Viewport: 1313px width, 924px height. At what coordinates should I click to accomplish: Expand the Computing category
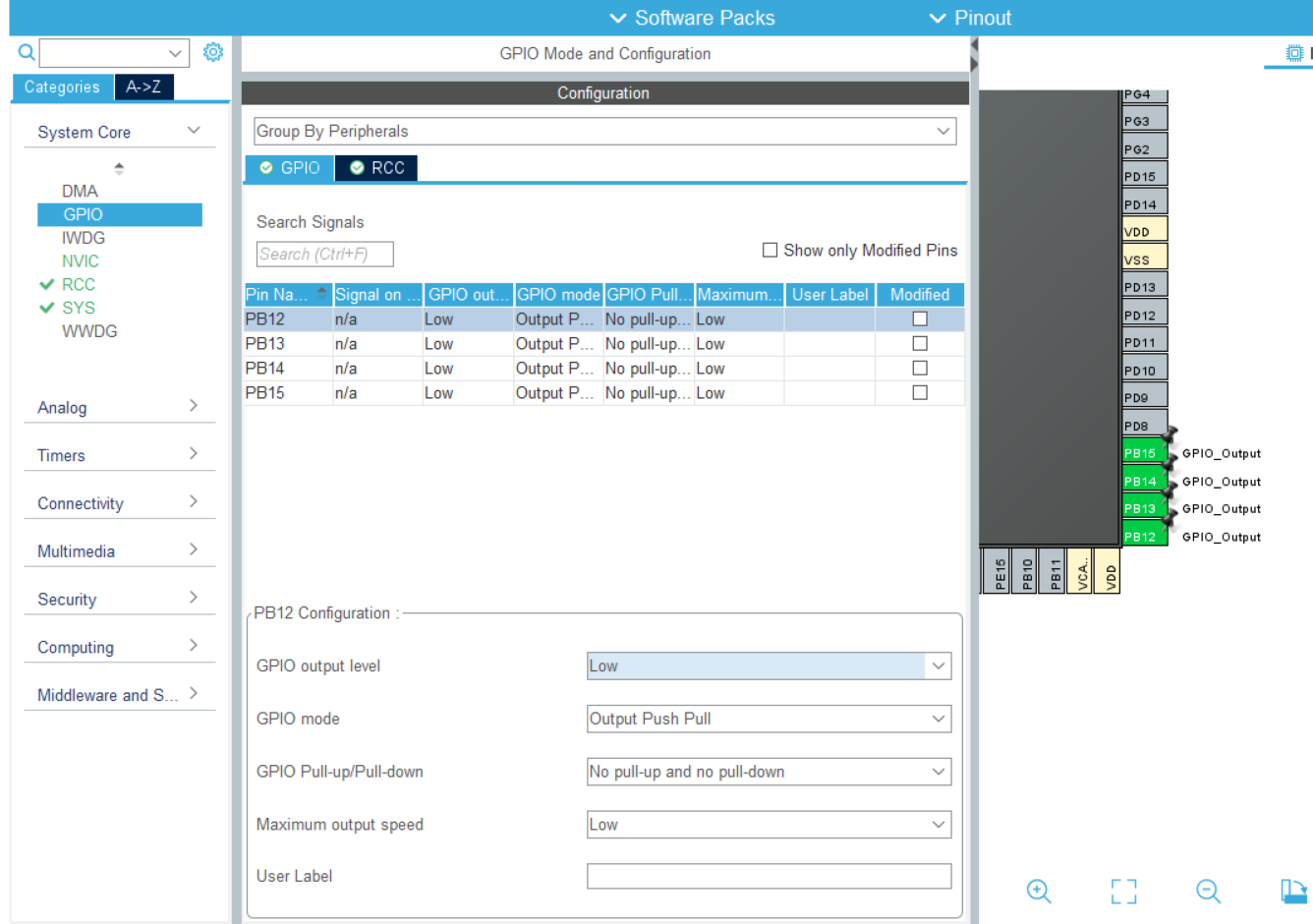click(194, 645)
